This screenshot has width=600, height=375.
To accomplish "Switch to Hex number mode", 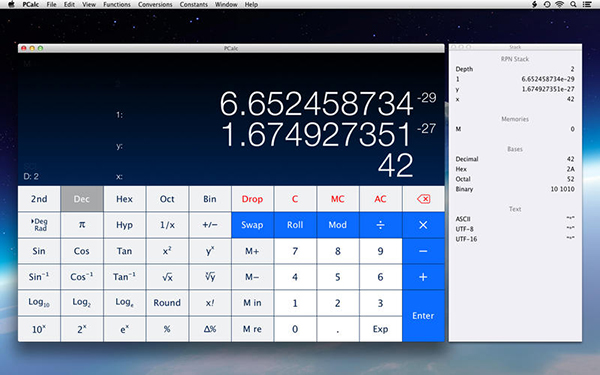I will [x=124, y=199].
